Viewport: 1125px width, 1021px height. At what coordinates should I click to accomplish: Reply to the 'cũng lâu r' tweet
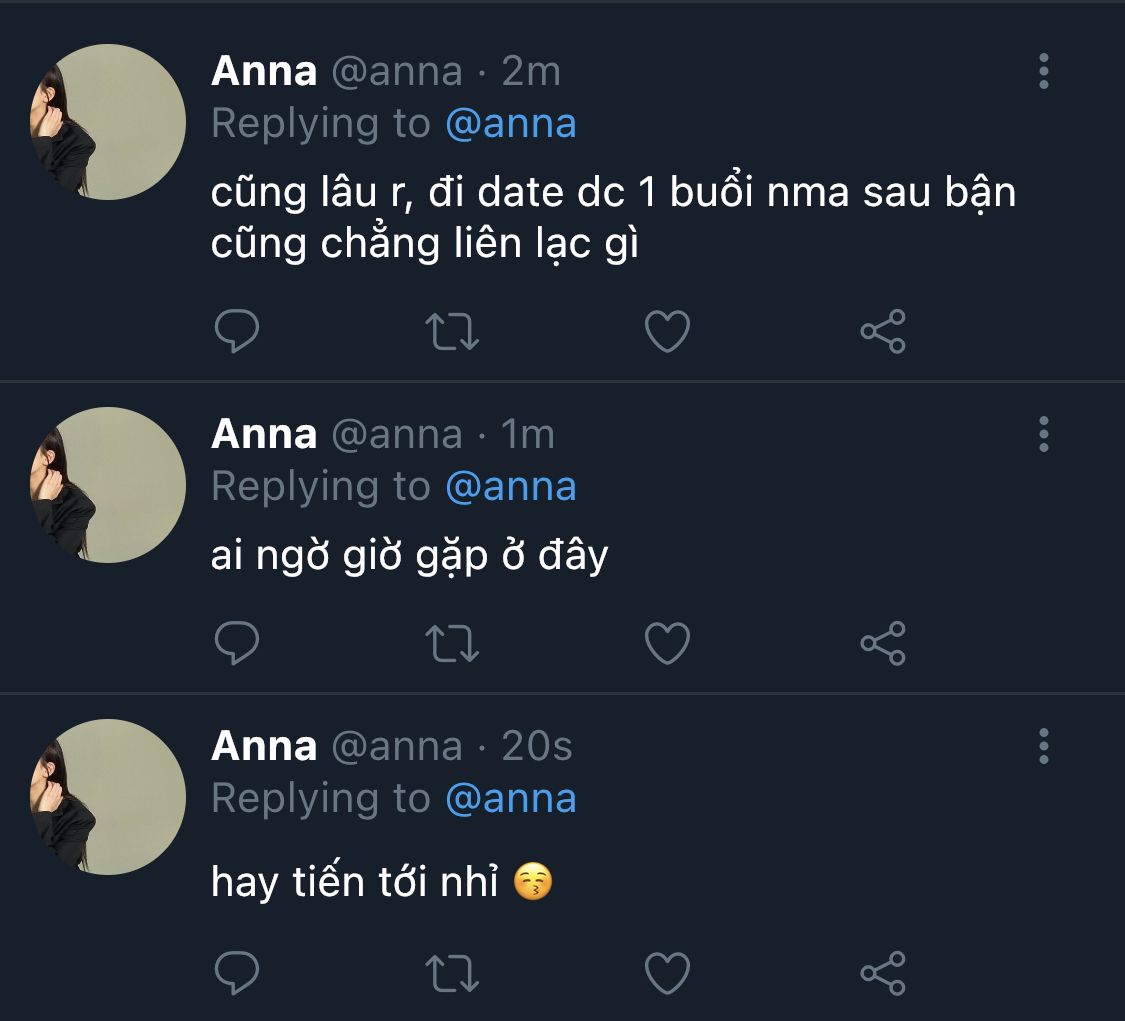pyautogui.click(x=237, y=332)
